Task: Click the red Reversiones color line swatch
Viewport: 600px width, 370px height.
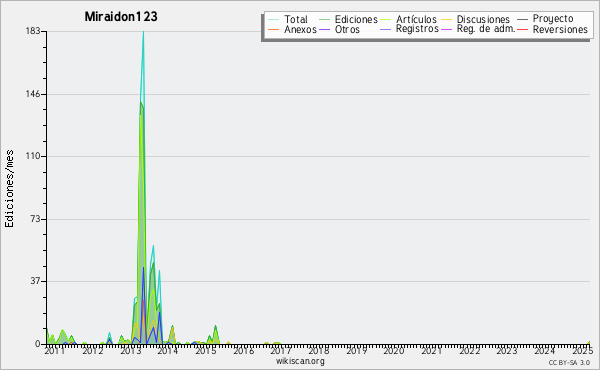Action: (522, 29)
